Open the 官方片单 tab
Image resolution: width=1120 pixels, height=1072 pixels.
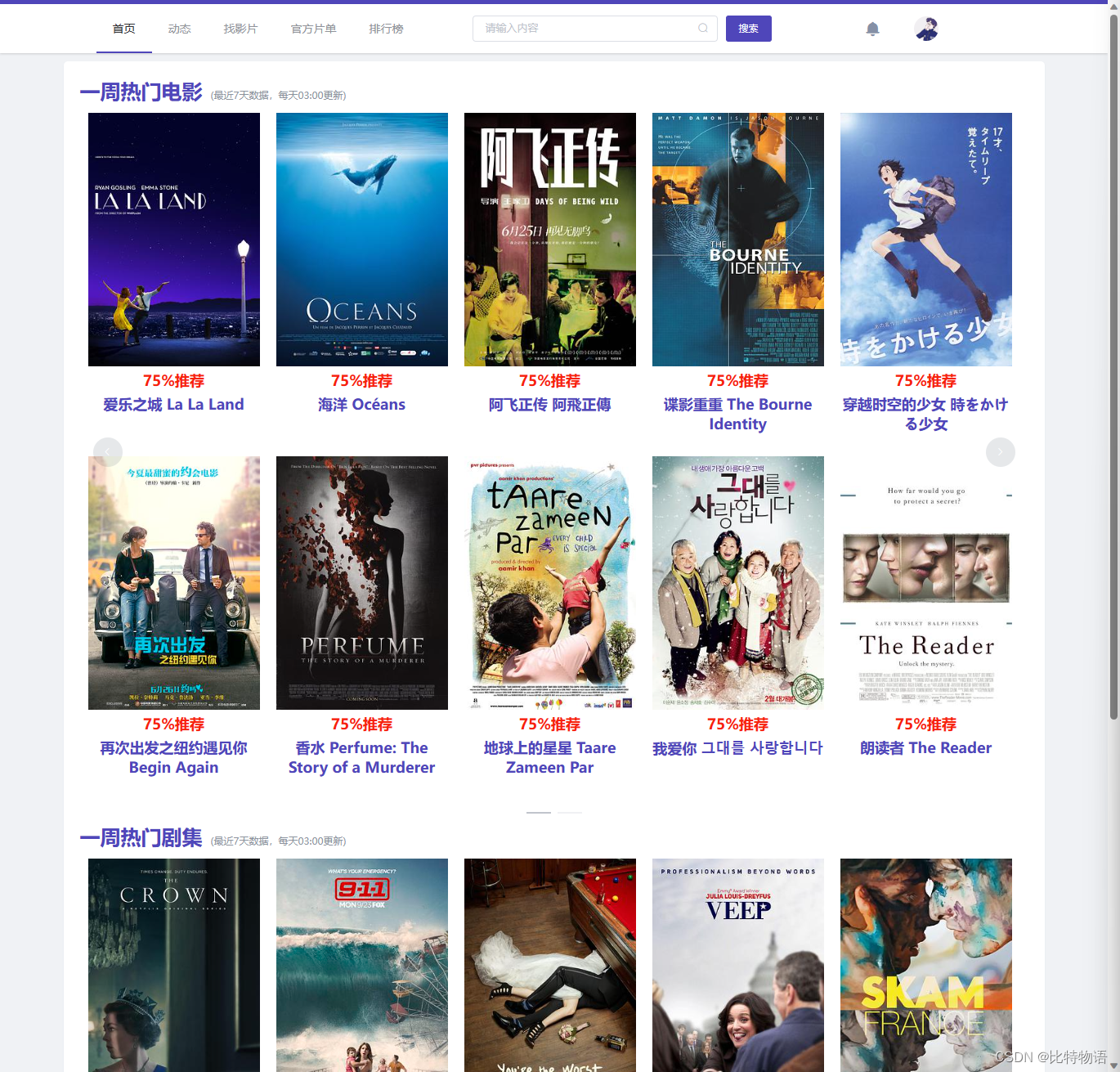314,29
